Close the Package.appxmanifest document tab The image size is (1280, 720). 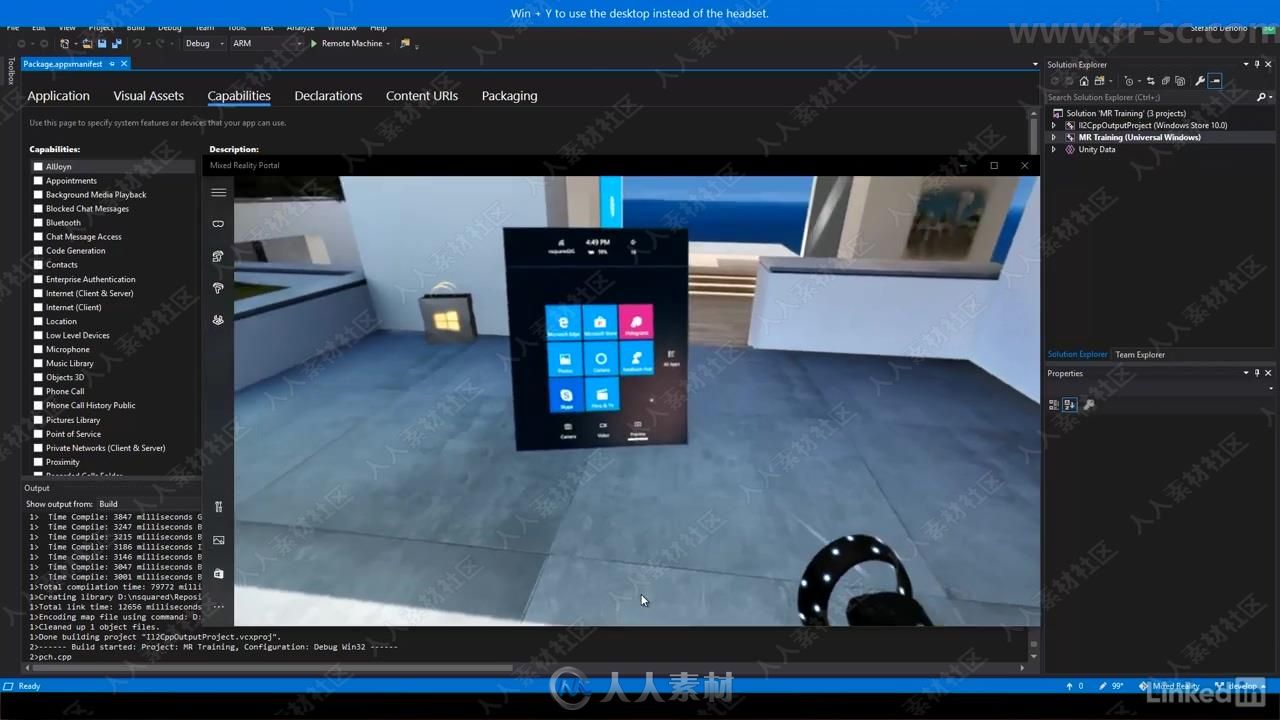(x=124, y=64)
